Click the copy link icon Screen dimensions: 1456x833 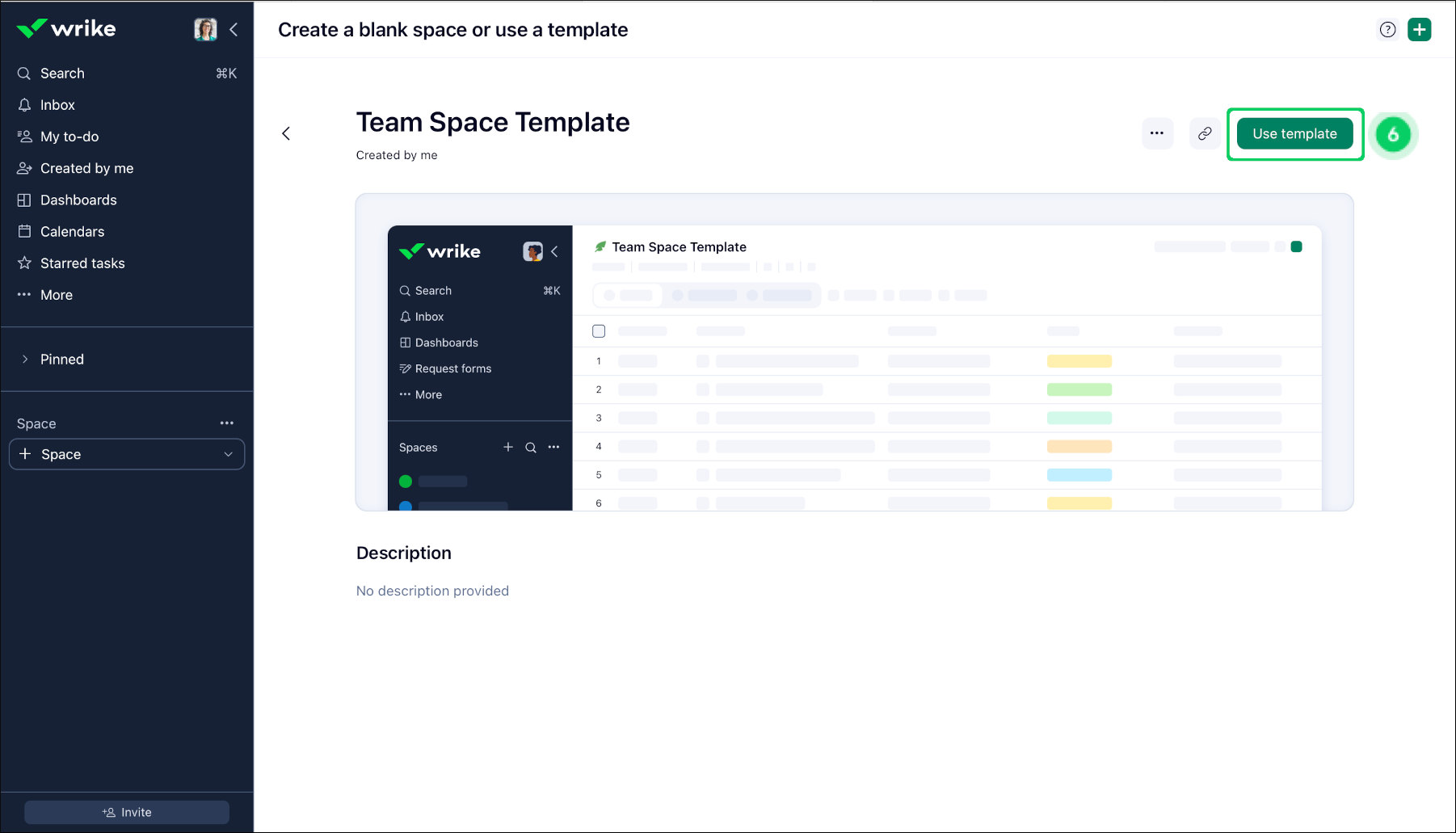click(x=1204, y=134)
